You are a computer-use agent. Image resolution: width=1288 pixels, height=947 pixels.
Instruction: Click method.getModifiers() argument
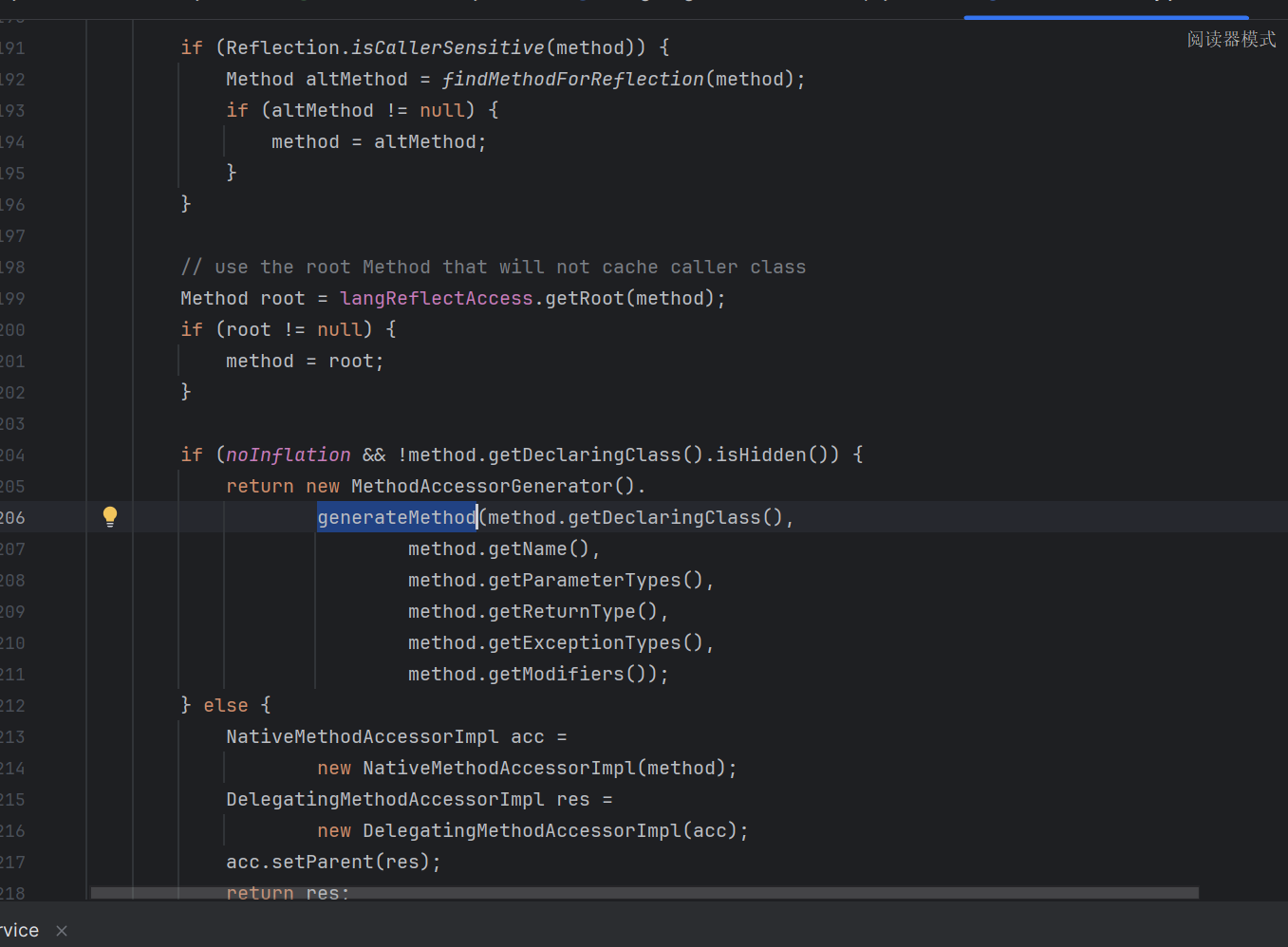527,674
